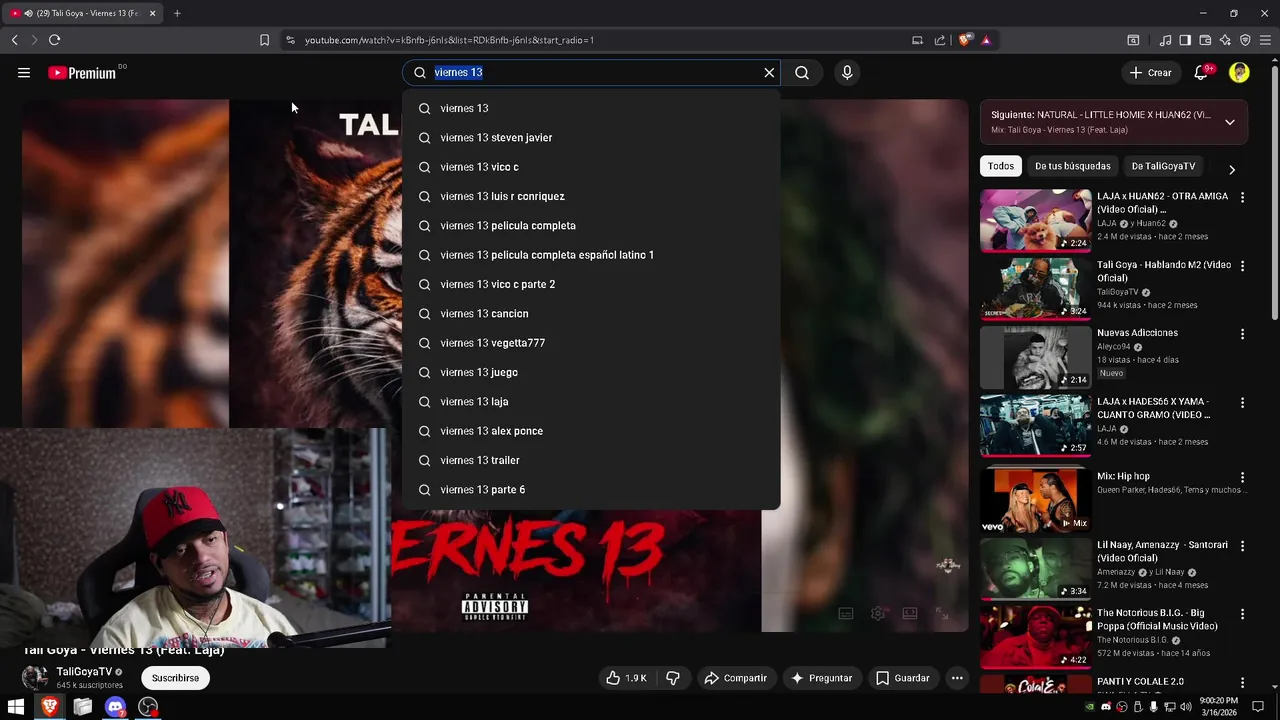Click the Crear button
Viewport: 1280px width, 720px height.
point(1151,72)
